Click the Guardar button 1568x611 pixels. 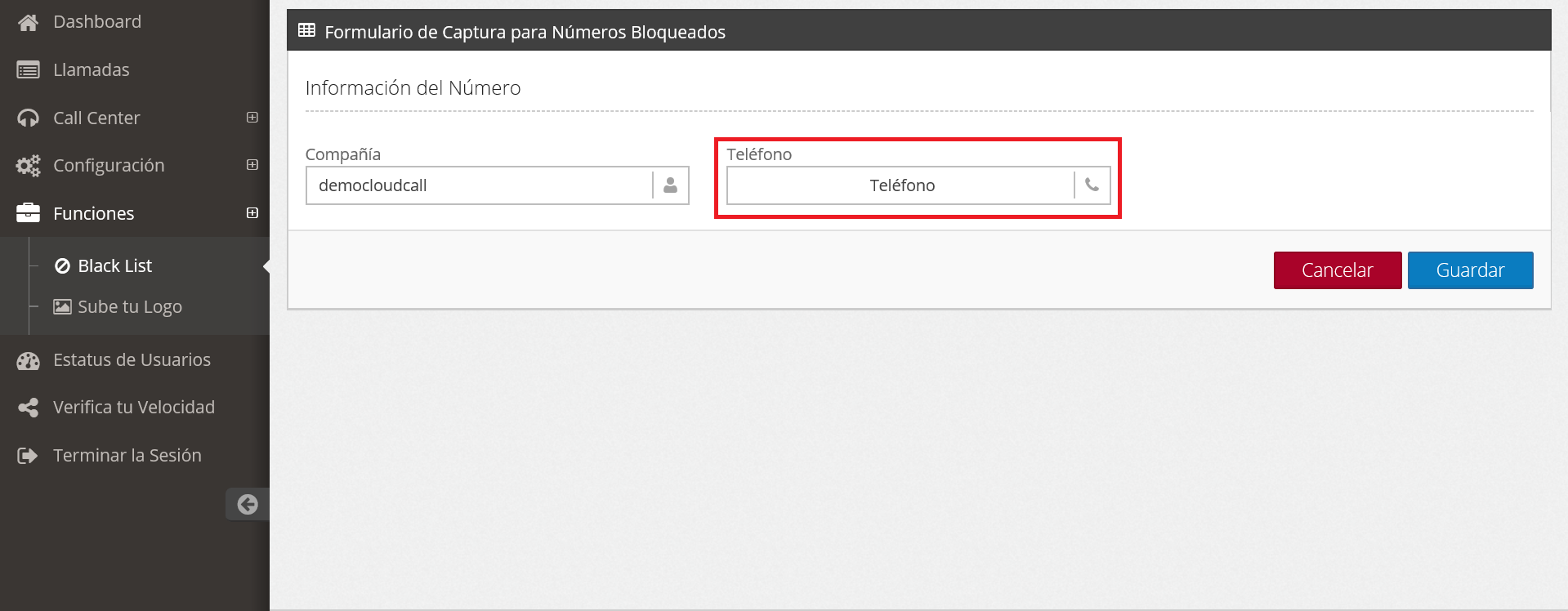[x=1470, y=270]
